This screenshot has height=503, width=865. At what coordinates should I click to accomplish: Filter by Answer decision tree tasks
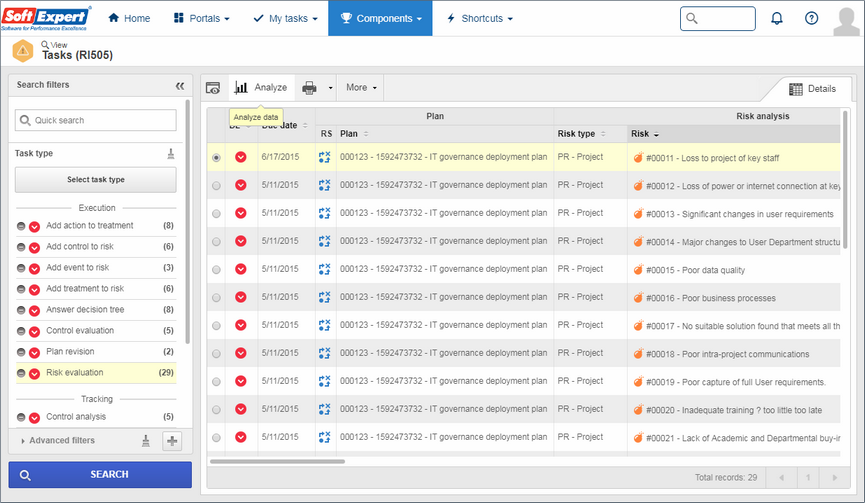tap(96, 310)
